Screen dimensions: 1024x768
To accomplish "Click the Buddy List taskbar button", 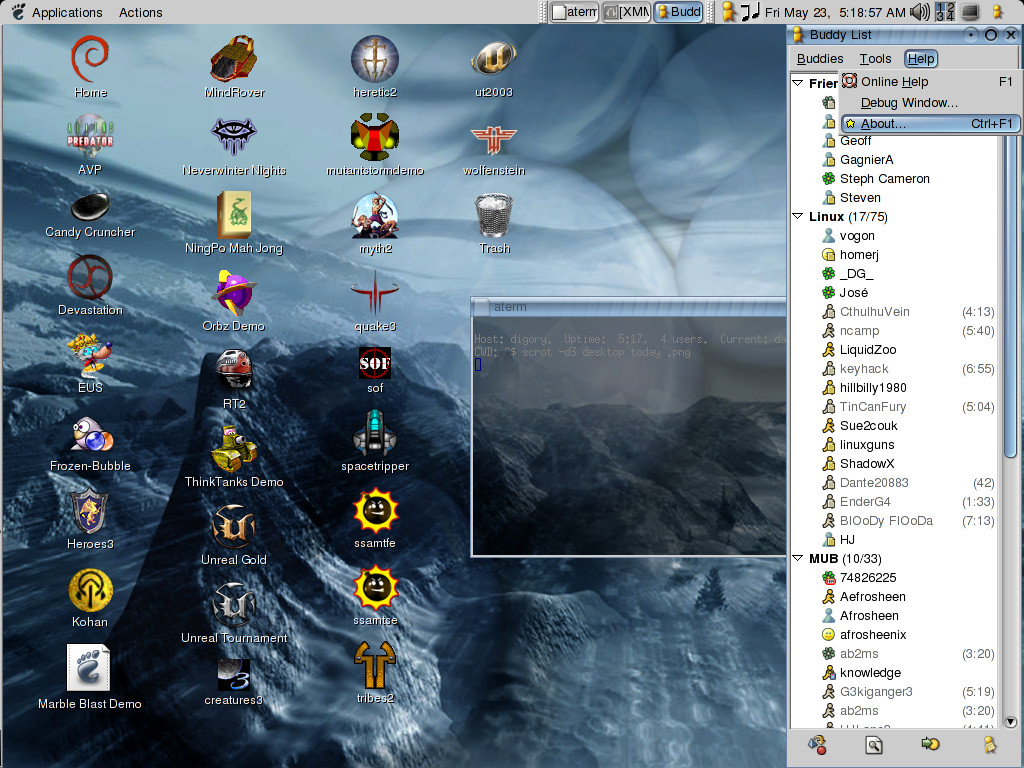I will click(678, 12).
